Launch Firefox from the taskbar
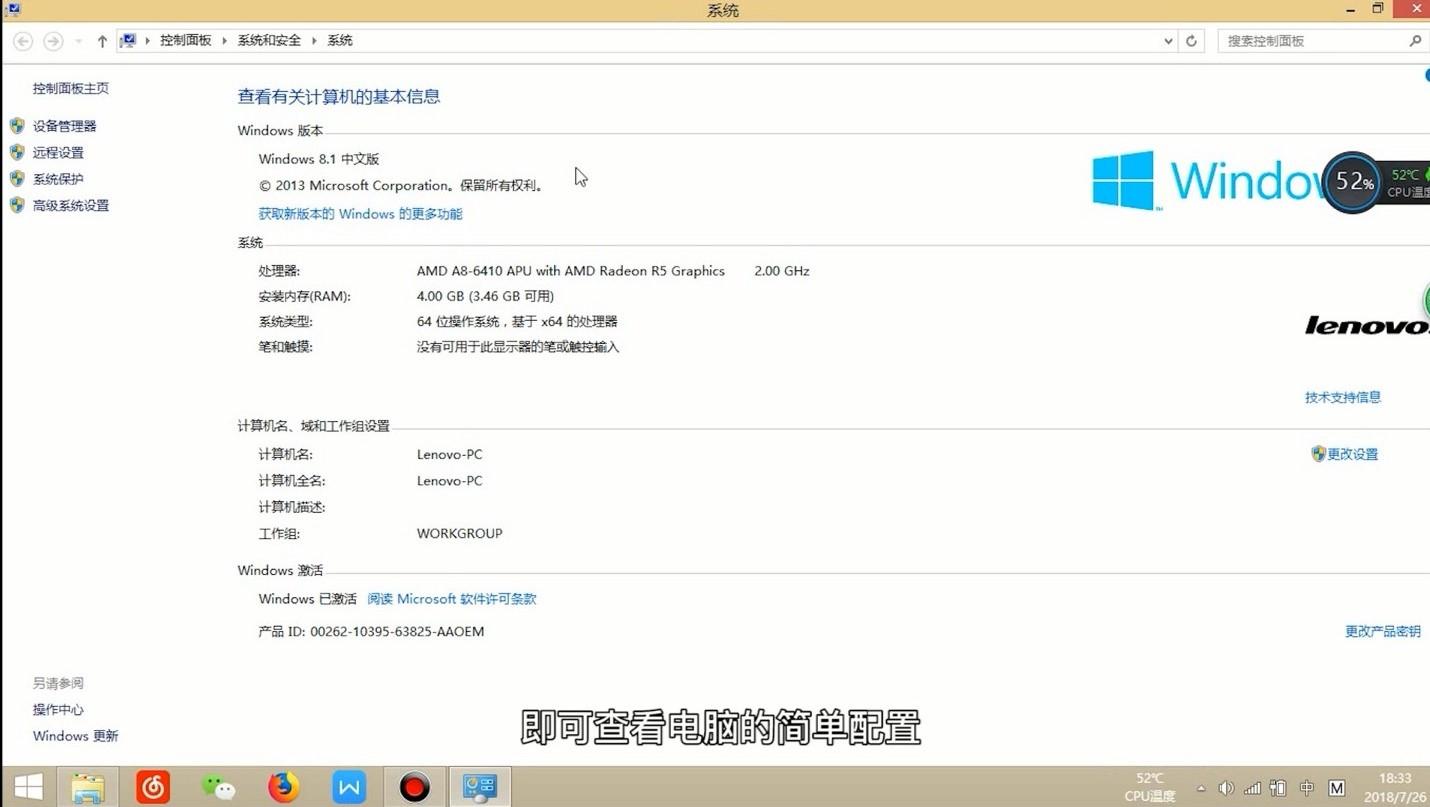Image resolution: width=1430 pixels, height=807 pixels. [x=284, y=787]
